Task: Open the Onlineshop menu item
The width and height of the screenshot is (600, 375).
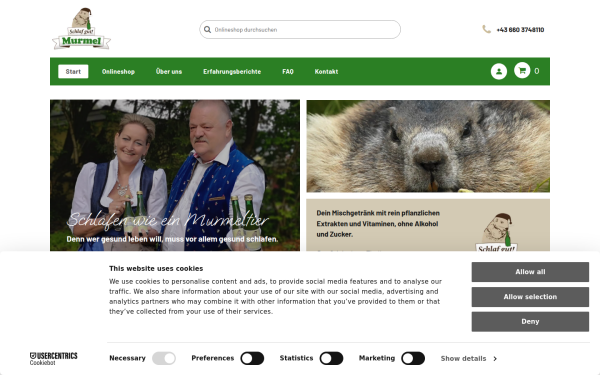Action: tap(118, 72)
